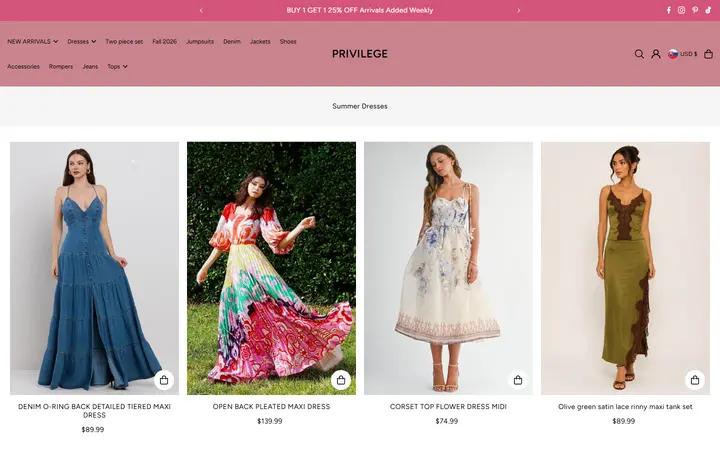Expand the NEW ARRIVALS menu
The image size is (720, 450).
pyautogui.click(x=33, y=41)
